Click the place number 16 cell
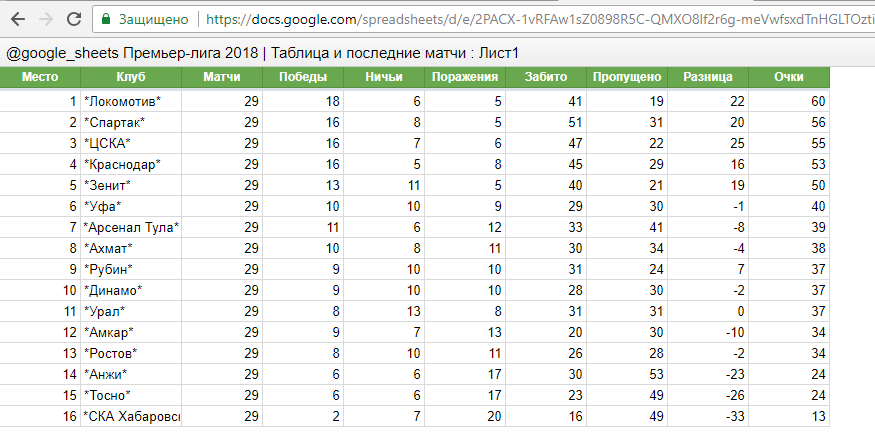Screen dimensions: 875x445 [x=40, y=417]
